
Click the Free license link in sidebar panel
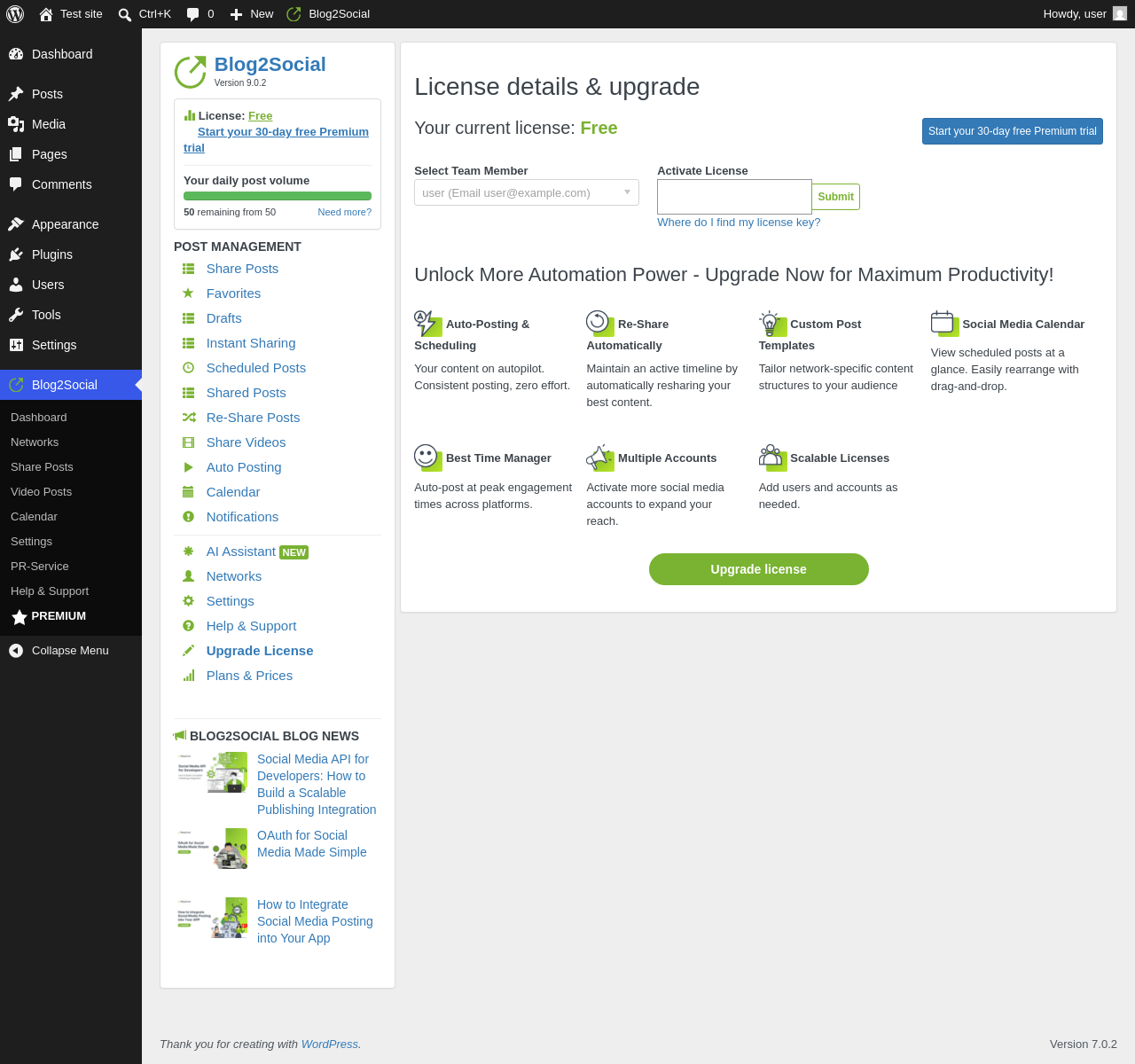point(261,116)
